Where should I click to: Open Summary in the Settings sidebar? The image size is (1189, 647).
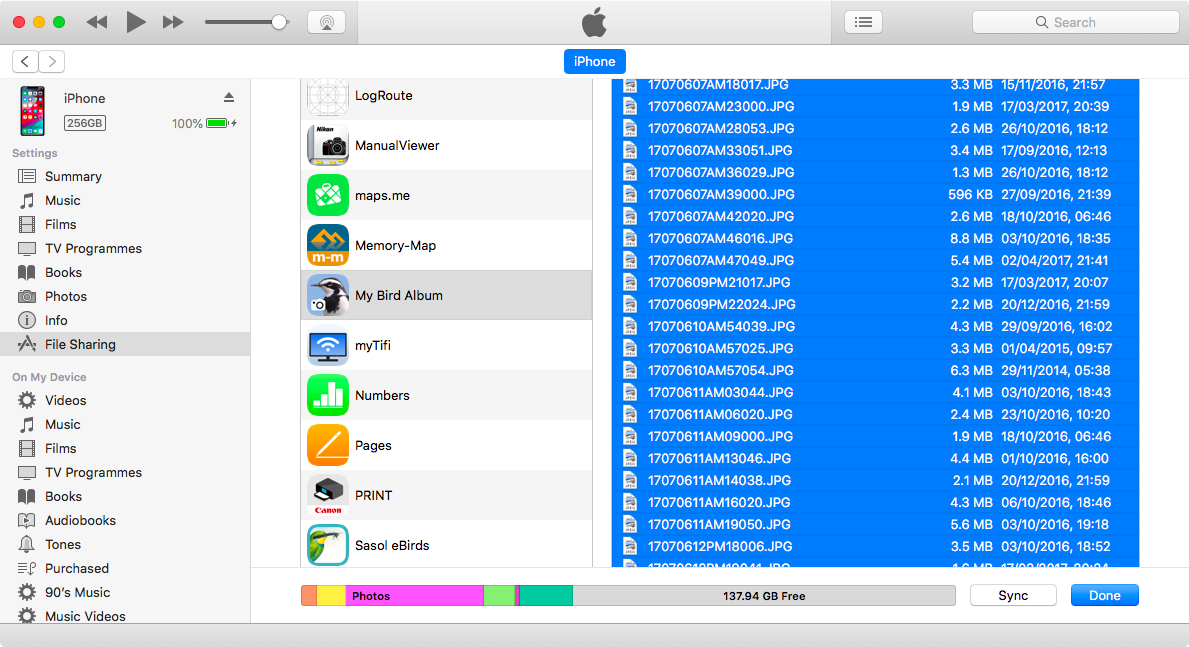coord(73,176)
